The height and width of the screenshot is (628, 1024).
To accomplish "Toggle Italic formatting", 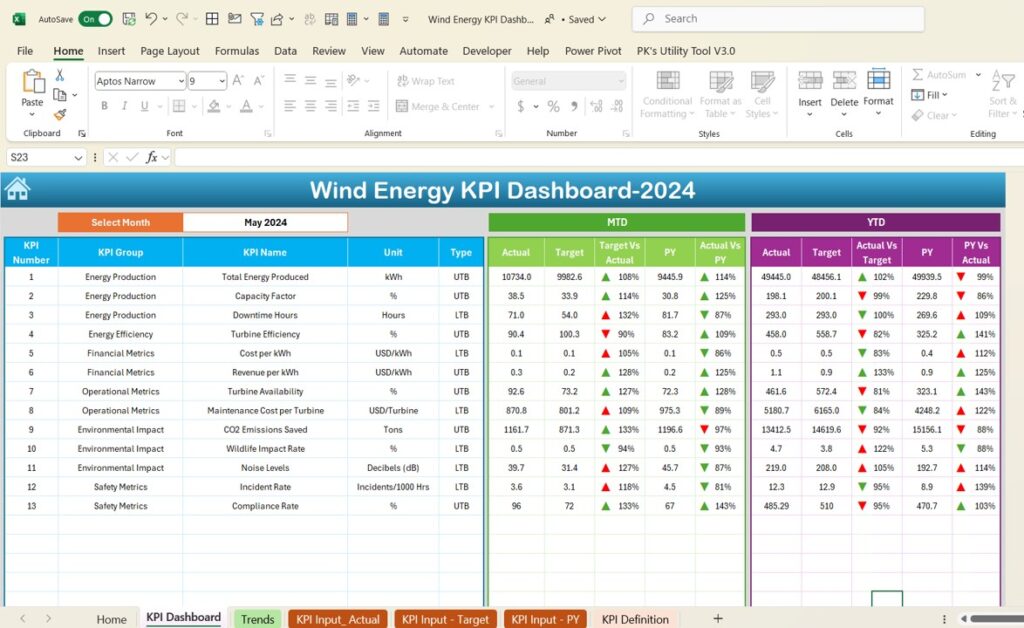I will pos(124,106).
